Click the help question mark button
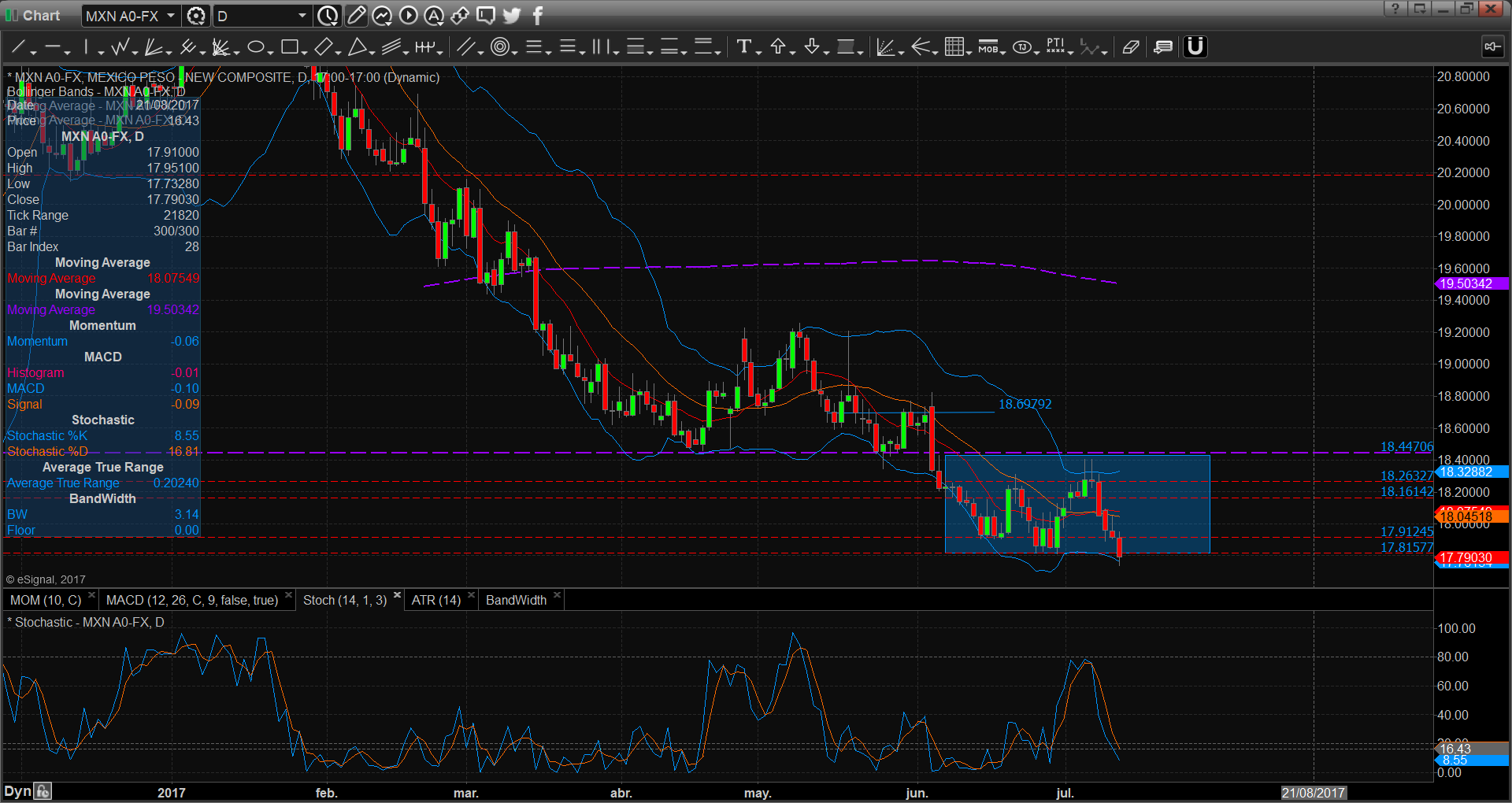 1395,9
